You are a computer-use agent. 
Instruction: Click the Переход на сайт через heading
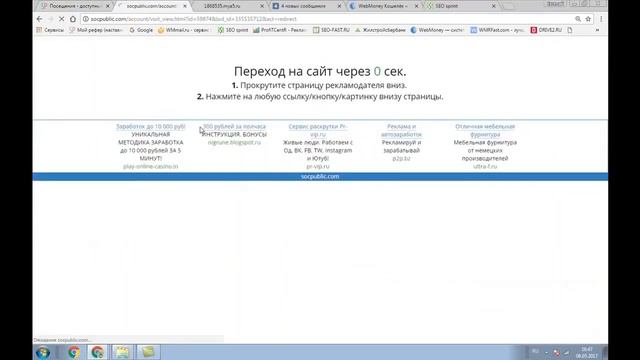[x=320, y=71]
